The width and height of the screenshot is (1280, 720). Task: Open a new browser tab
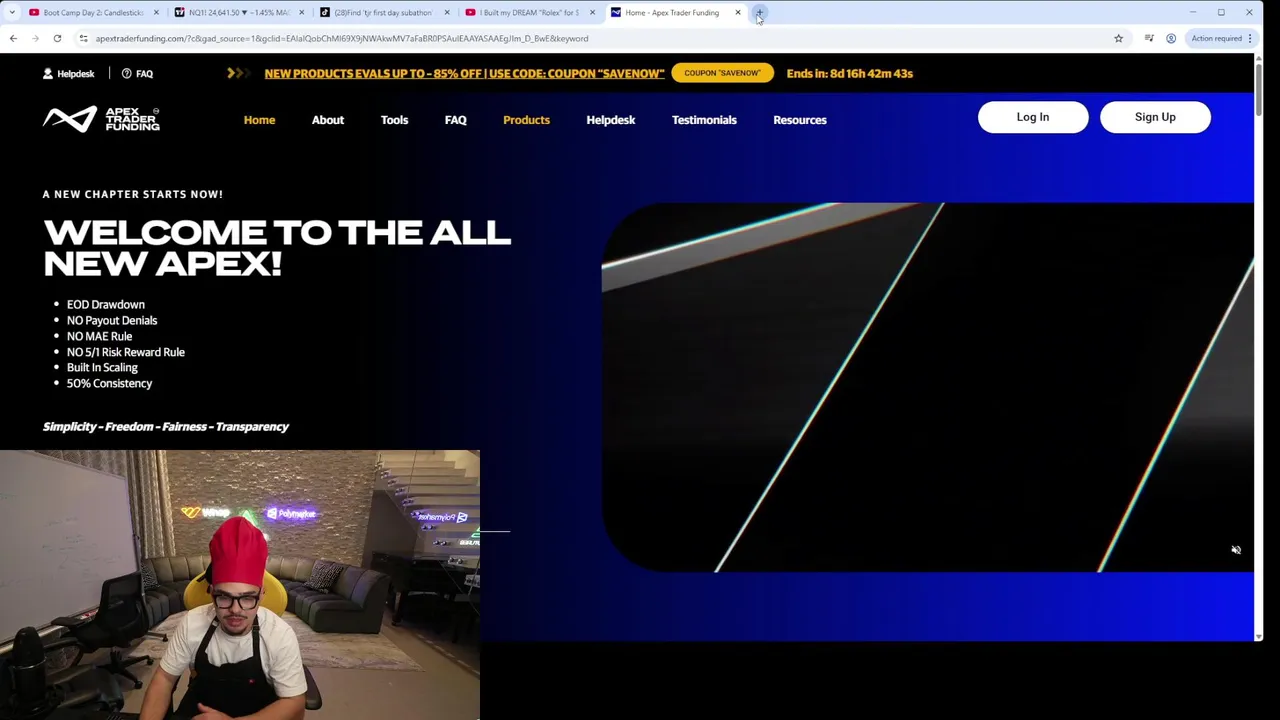[x=759, y=13]
